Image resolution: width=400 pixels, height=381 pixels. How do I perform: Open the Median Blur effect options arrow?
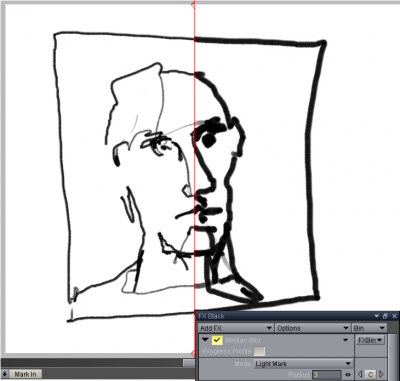click(346, 340)
